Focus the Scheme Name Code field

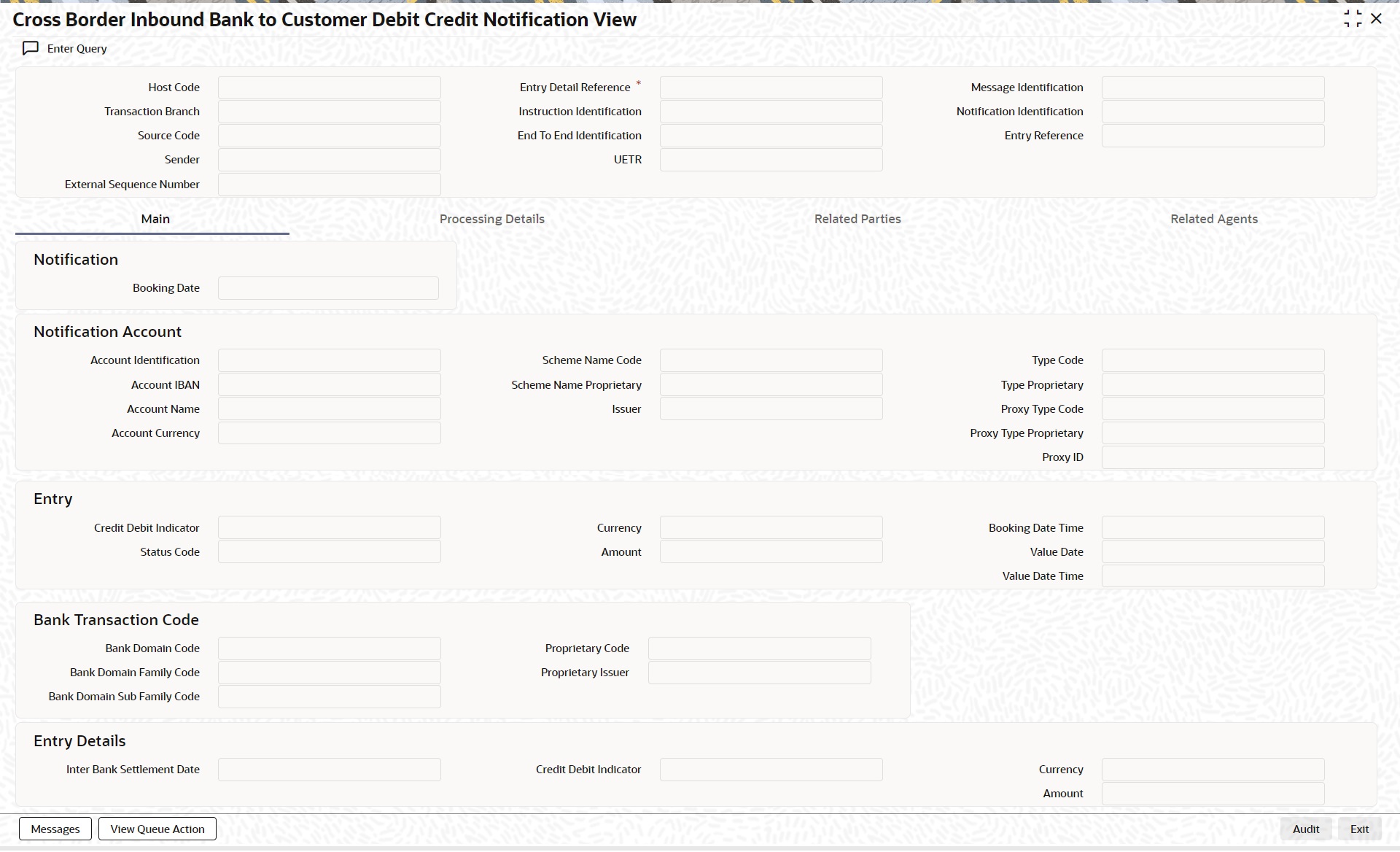771,360
